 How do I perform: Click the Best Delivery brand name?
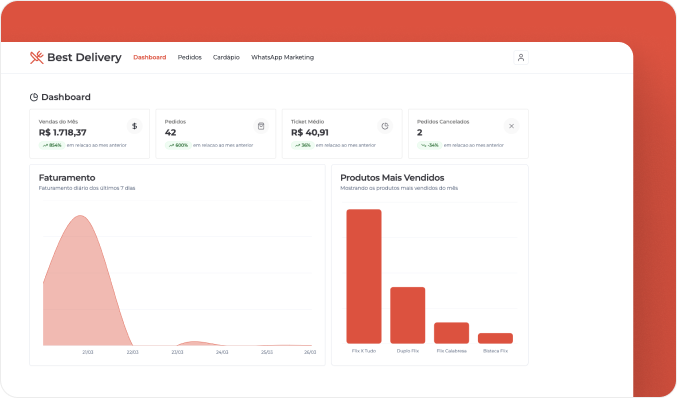pyautogui.click(x=84, y=57)
